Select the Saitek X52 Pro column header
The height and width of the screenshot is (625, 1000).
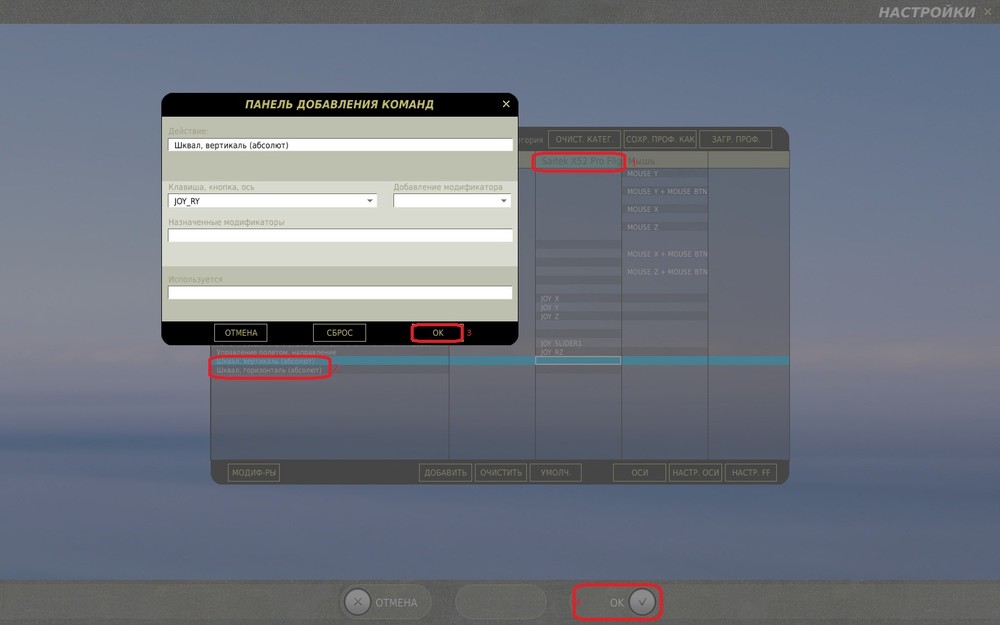pyautogui.click(x=578, y=161)
